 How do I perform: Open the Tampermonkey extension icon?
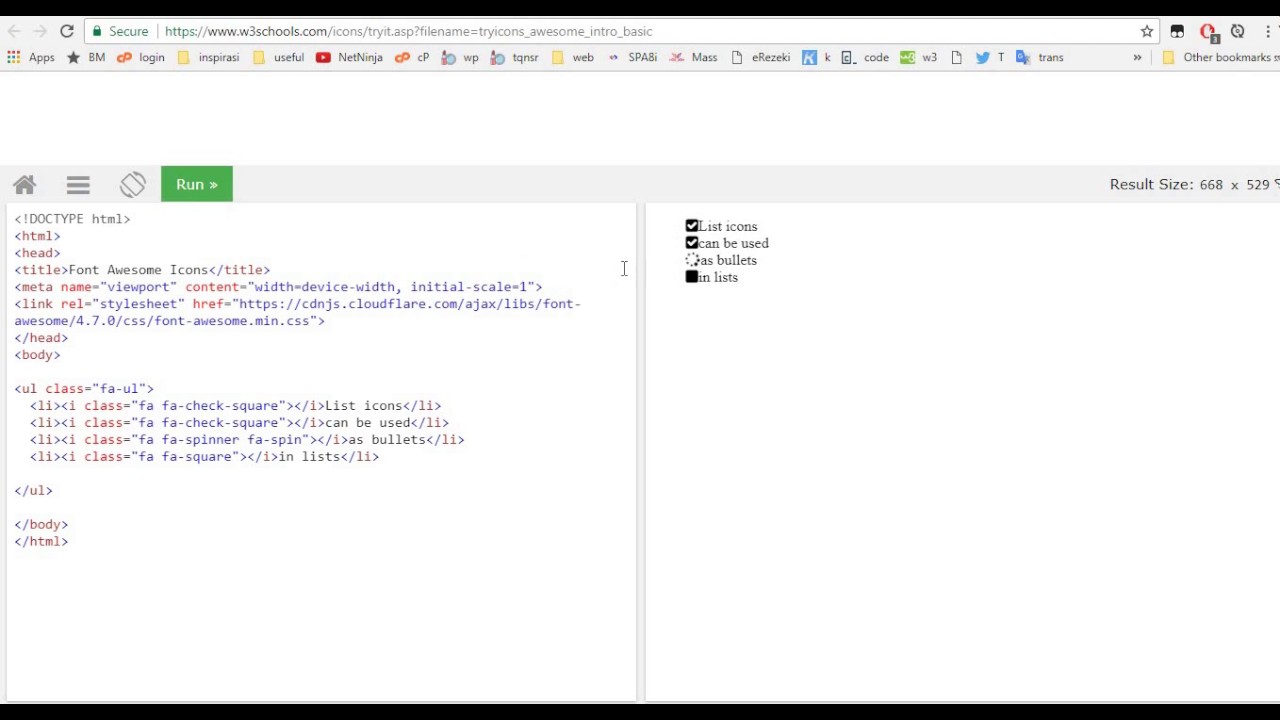[1177, 32]
